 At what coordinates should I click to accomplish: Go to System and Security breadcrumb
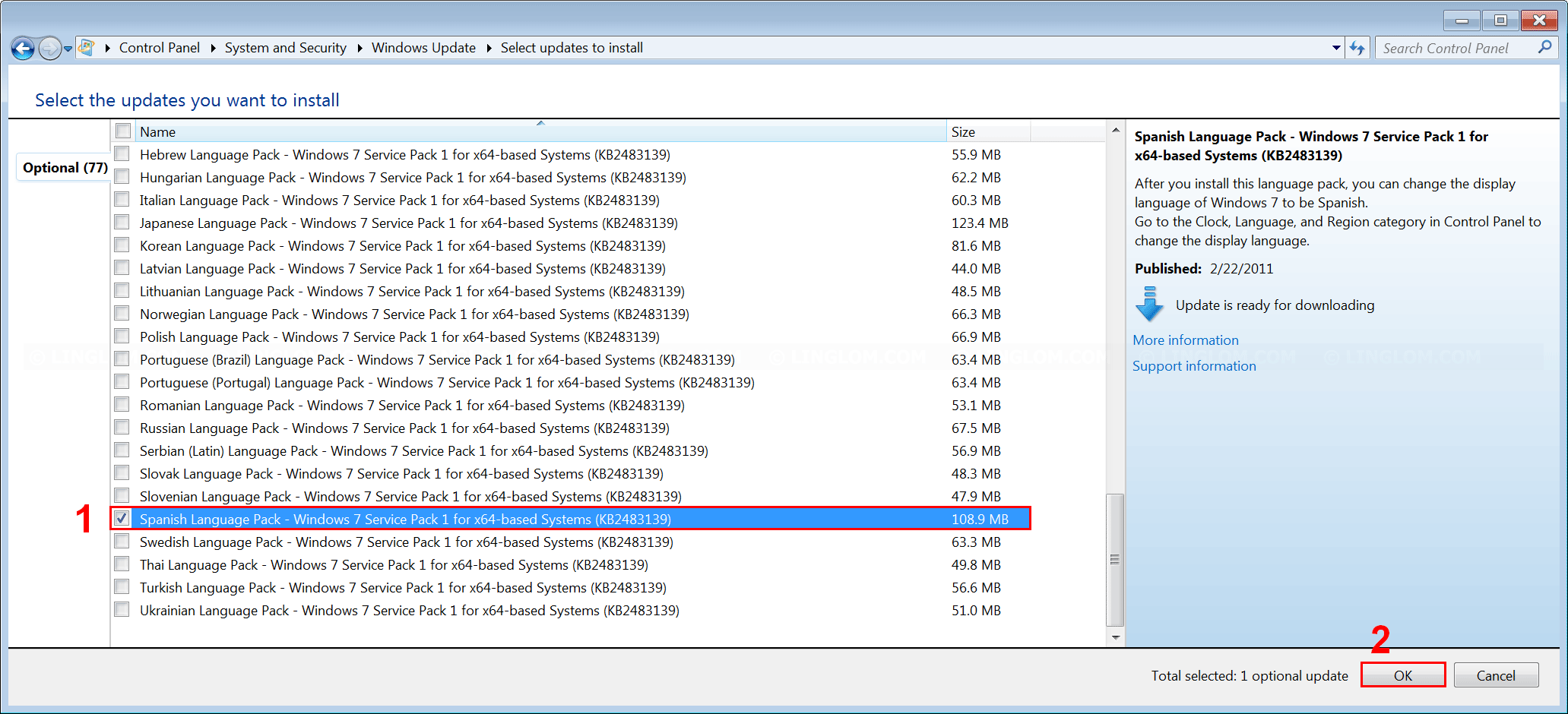pos(286,48)
